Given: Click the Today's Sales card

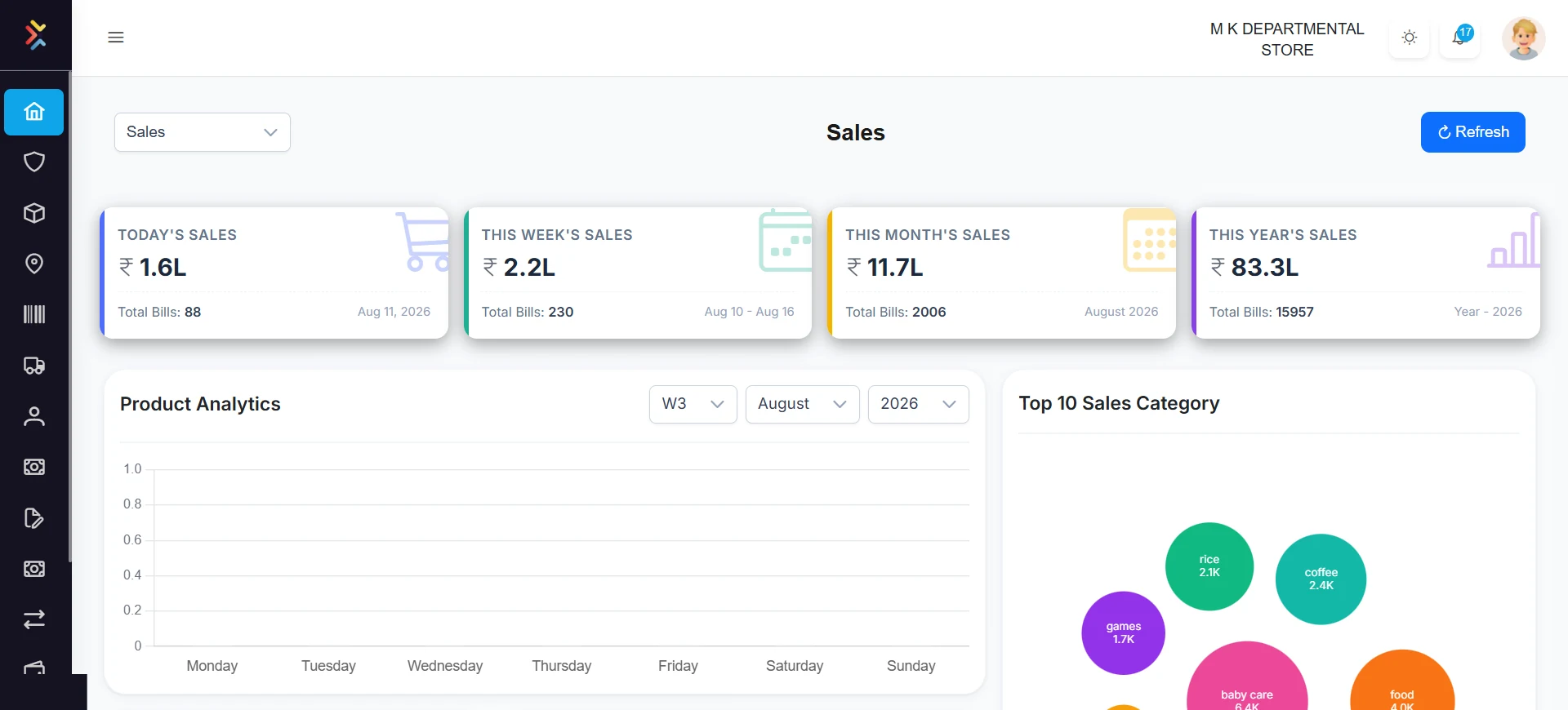Looking at the screenshot, I should [x=274, y=273].
